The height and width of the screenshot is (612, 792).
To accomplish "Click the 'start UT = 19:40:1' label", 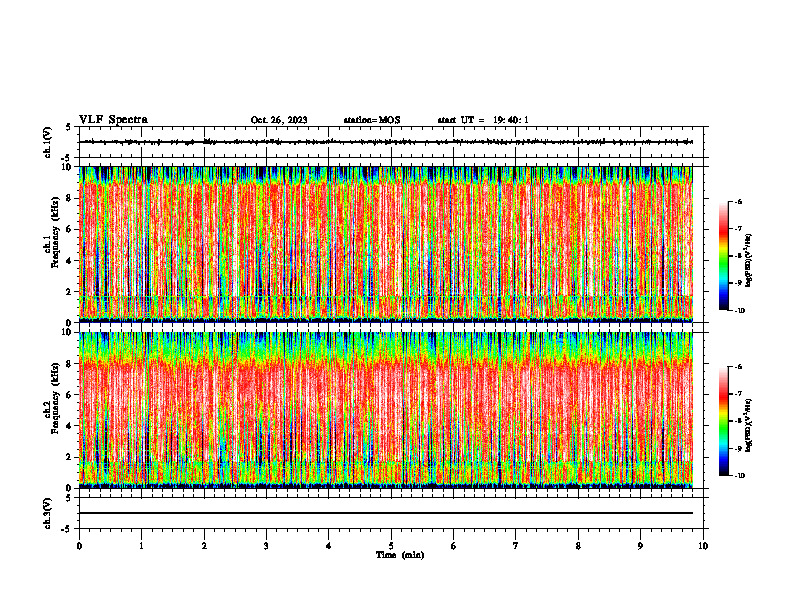I will tap(483, 120).
